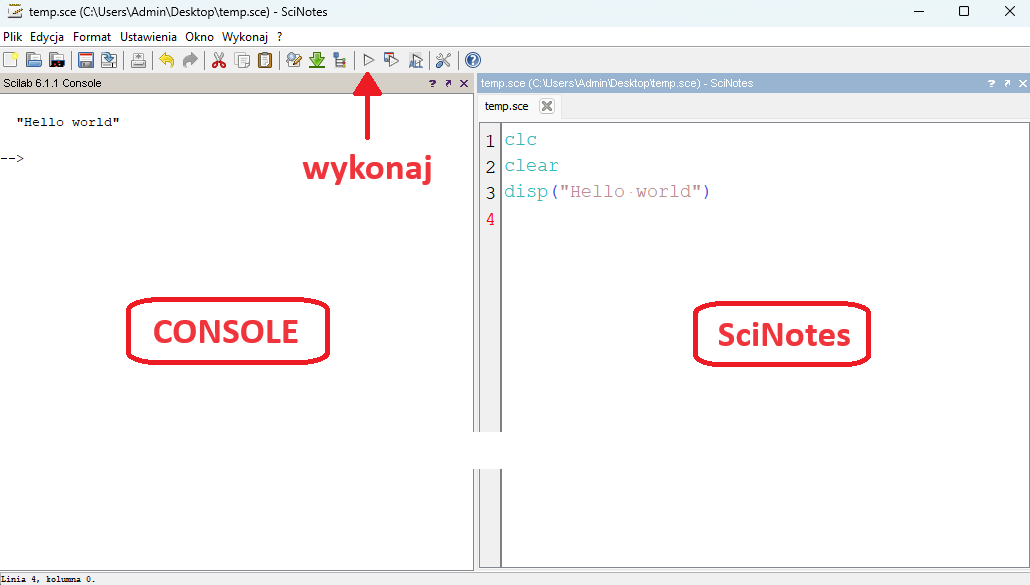Close the temp.sce tab with X
This screenshot has height=585, width=1030.
[547, 106]
